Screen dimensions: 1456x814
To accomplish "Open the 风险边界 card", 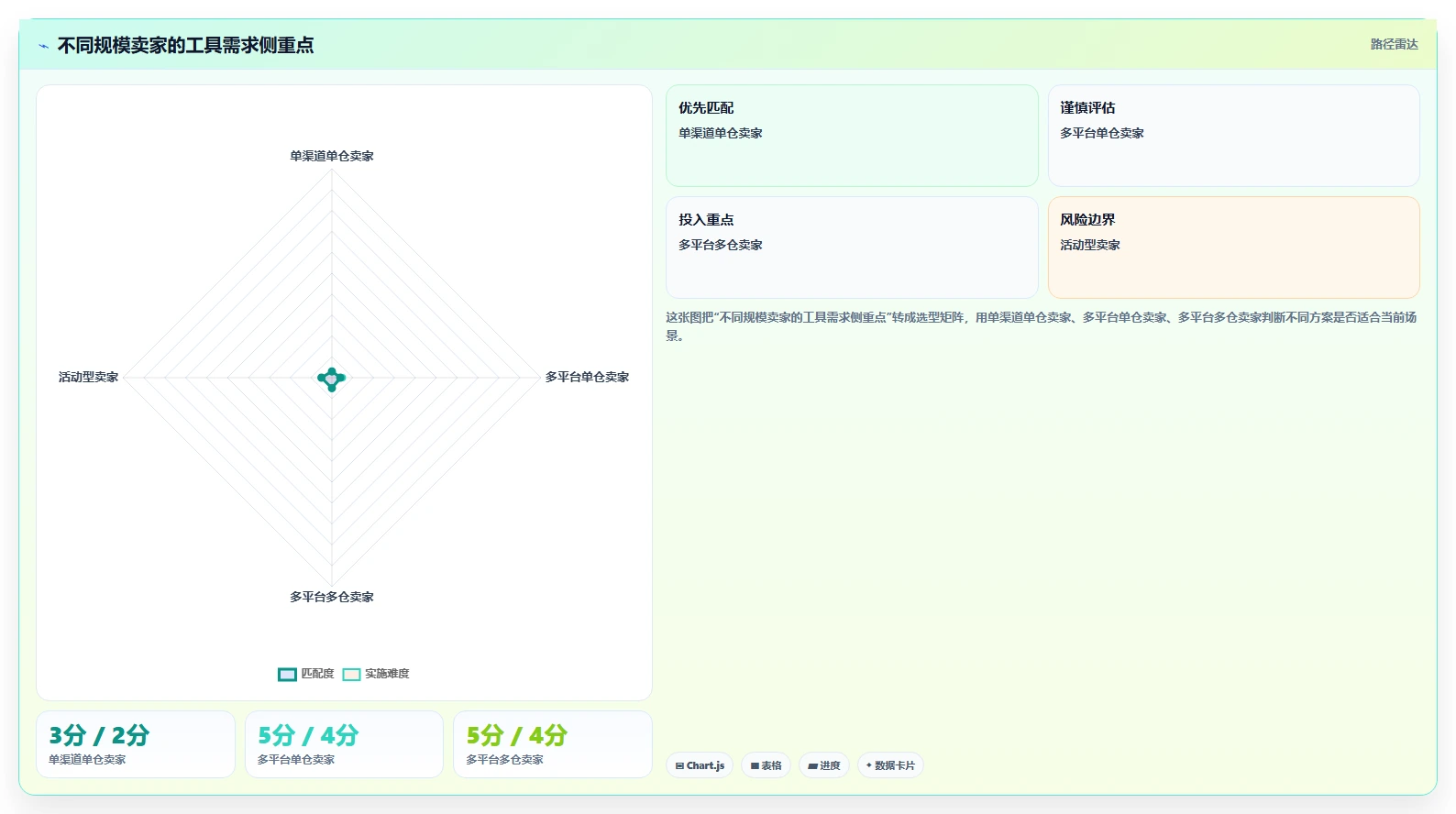I will click(1234, 247).
